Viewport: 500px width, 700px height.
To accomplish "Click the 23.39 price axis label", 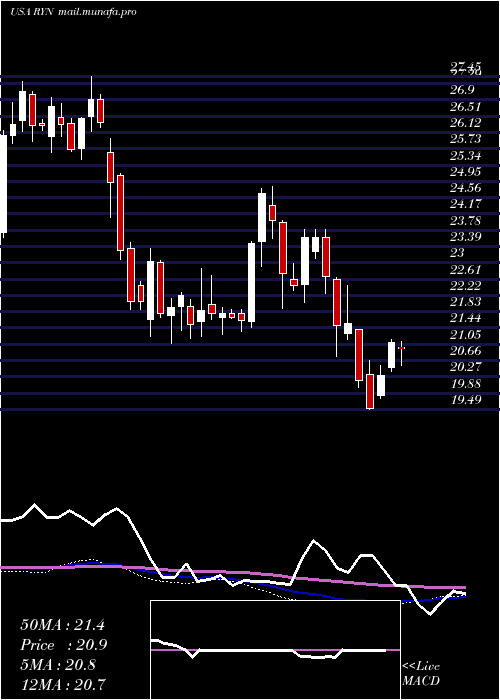I will 466,237.
